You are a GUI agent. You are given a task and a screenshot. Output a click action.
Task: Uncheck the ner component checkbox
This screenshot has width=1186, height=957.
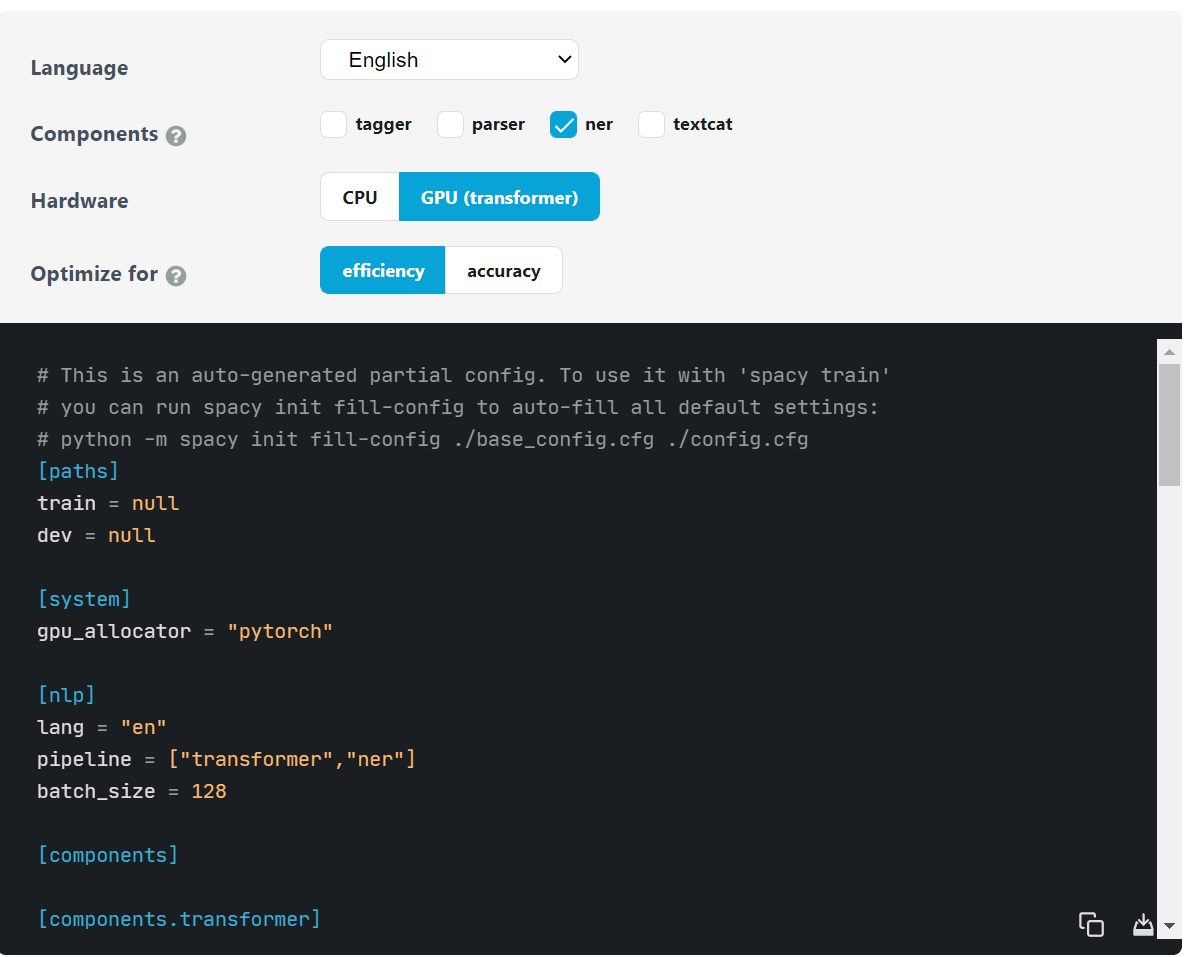[x=564, y=125]
